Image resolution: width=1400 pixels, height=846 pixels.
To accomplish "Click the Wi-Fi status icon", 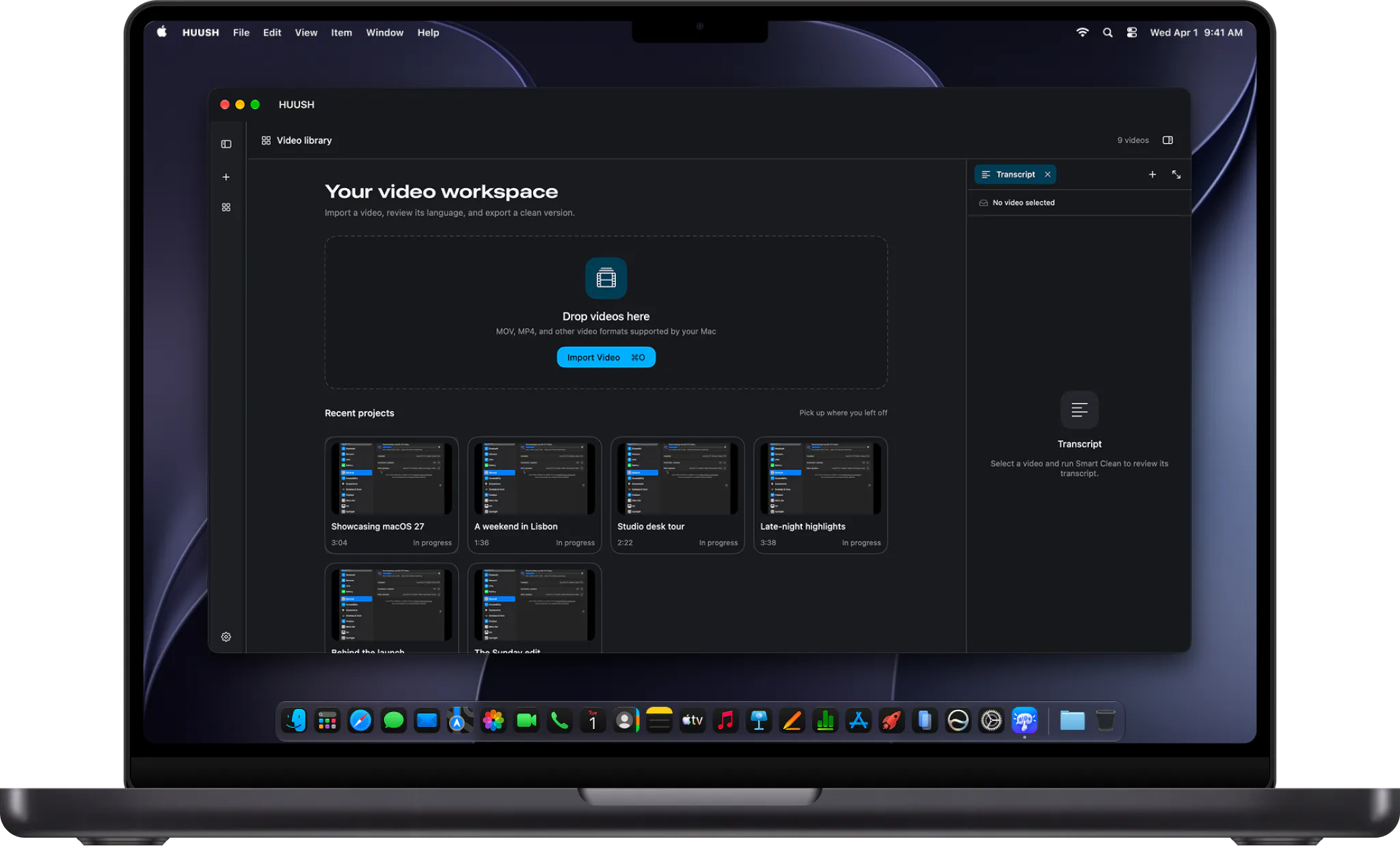I will [1082, 33].
